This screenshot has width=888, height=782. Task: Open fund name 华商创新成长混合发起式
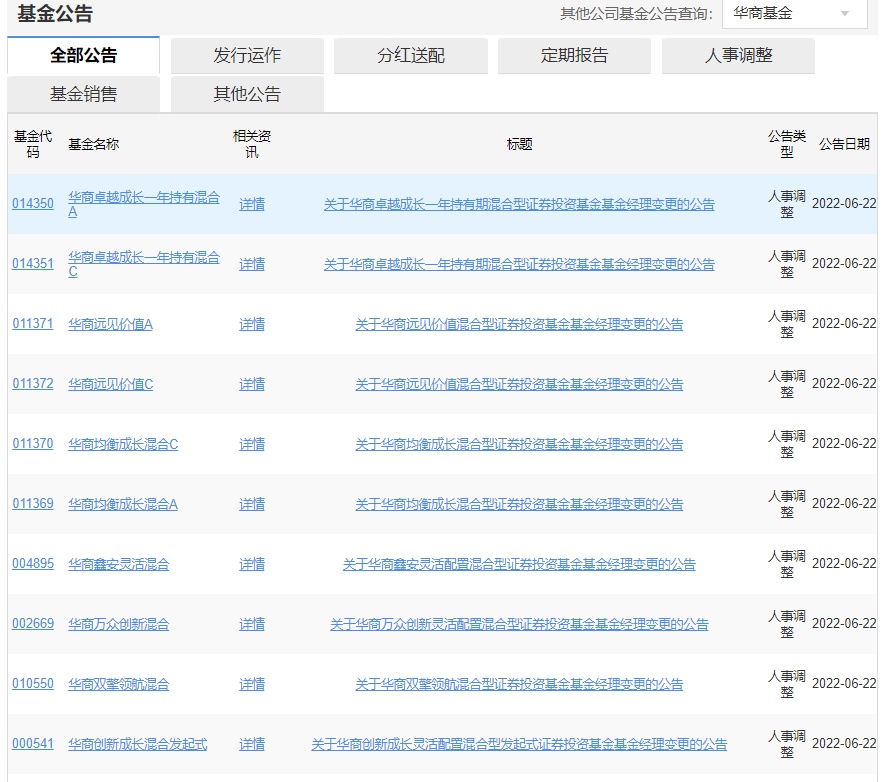pos(138,745)
